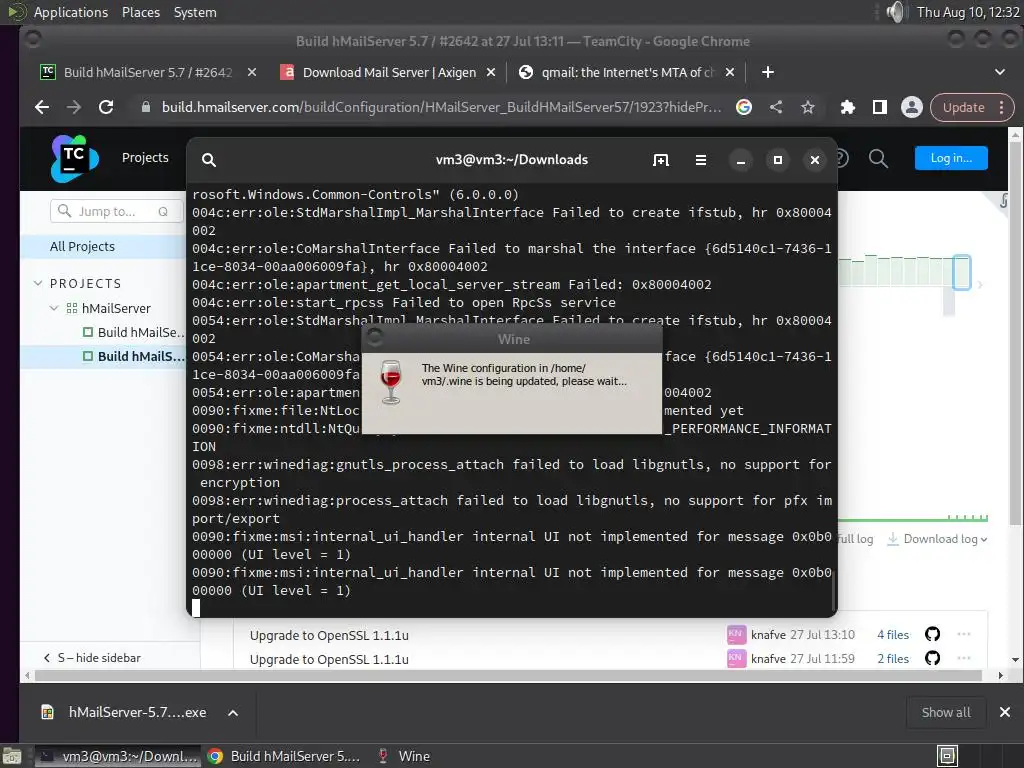Click first Upgrade to OpenSSL 1.1.1u commit
Screen dimensions: 1024x768
coord(328,635)
